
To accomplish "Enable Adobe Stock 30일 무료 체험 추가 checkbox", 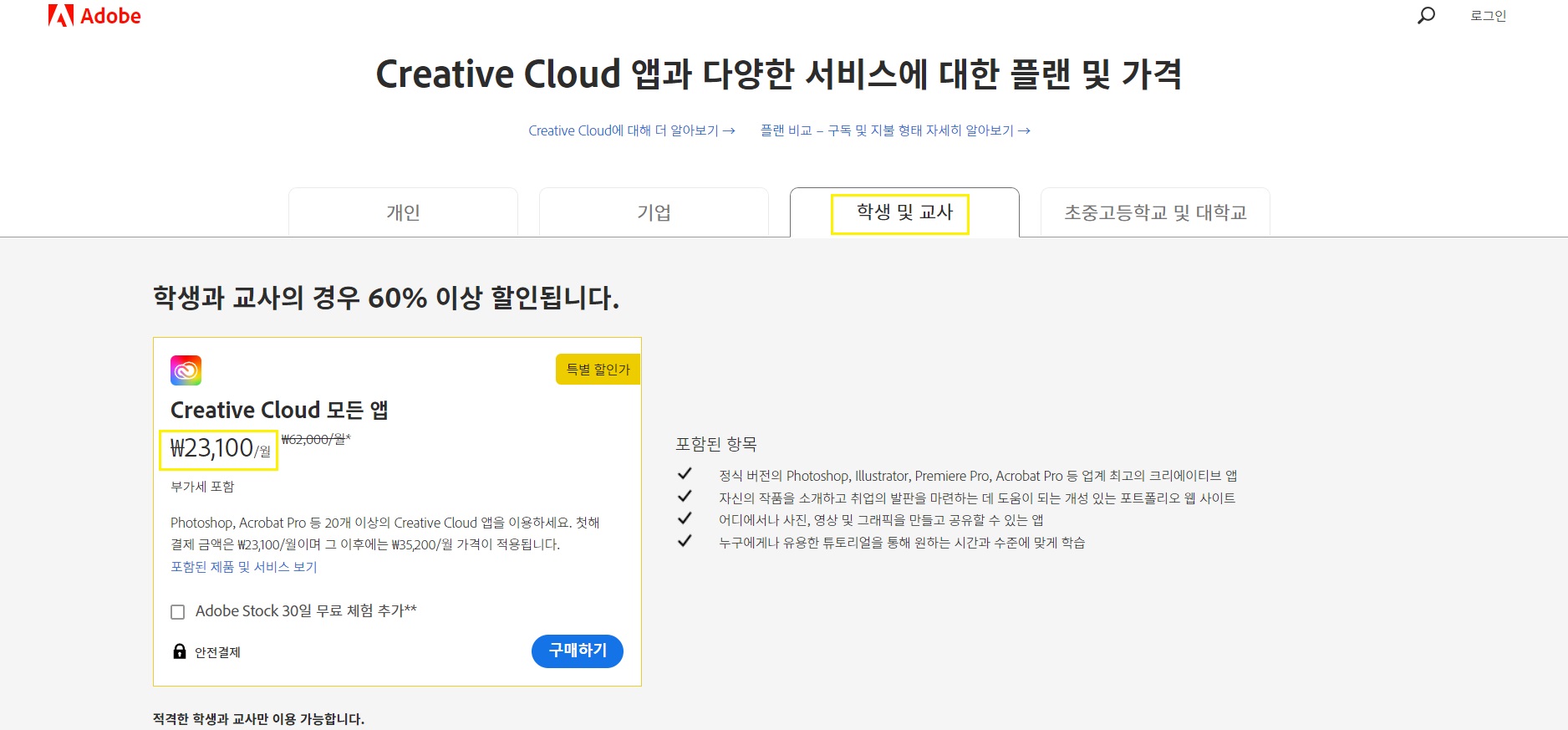I will point(177,612).
